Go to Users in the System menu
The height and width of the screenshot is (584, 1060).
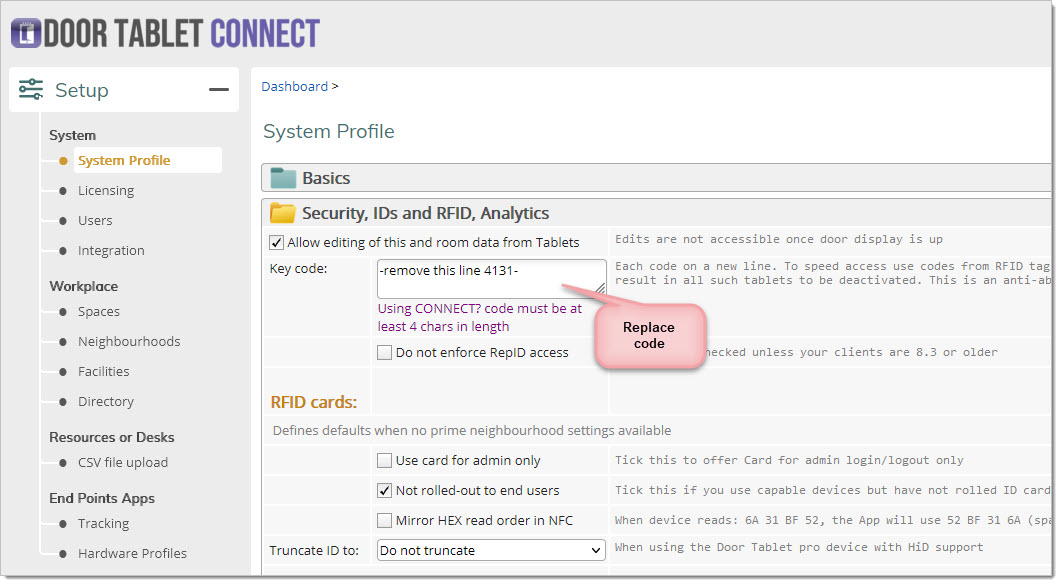[95, 220]
